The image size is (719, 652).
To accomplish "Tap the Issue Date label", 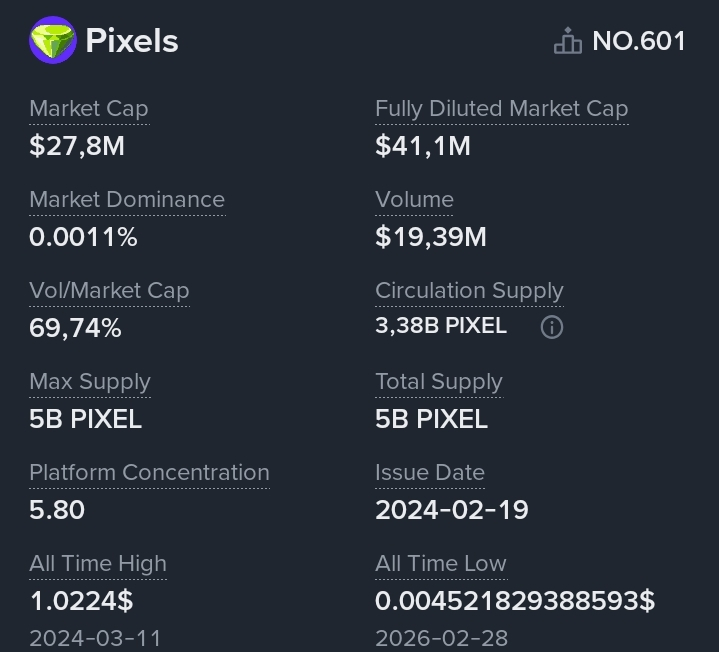I will click(x=430, y=472).
